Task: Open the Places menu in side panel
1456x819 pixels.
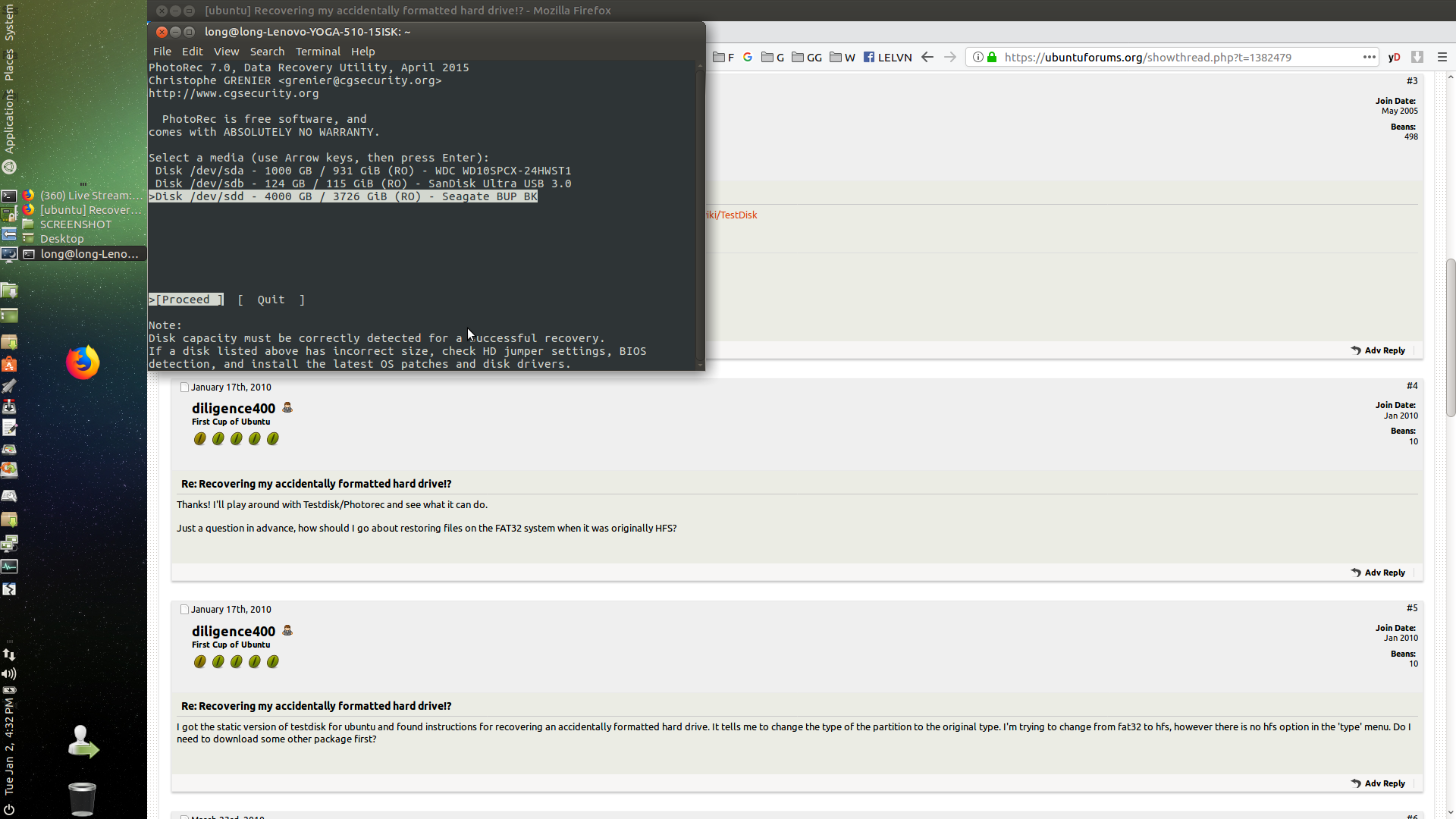Action: (9, 64)
